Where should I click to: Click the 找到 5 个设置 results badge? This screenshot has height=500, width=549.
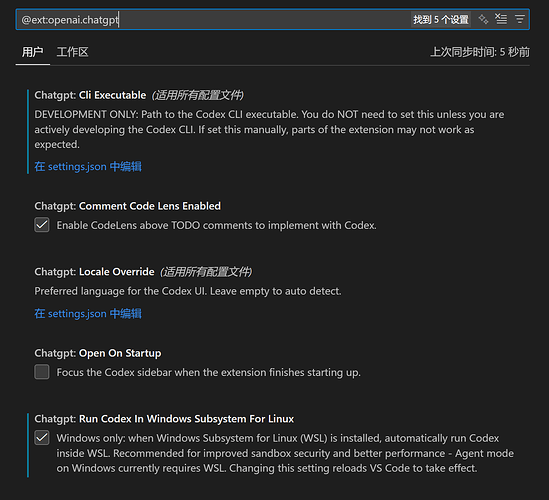[x=441, y=19]
